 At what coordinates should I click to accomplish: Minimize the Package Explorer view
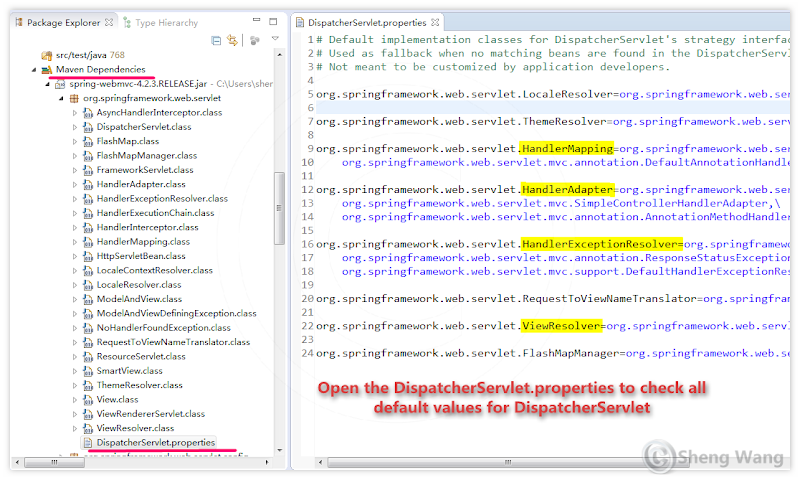257,20
